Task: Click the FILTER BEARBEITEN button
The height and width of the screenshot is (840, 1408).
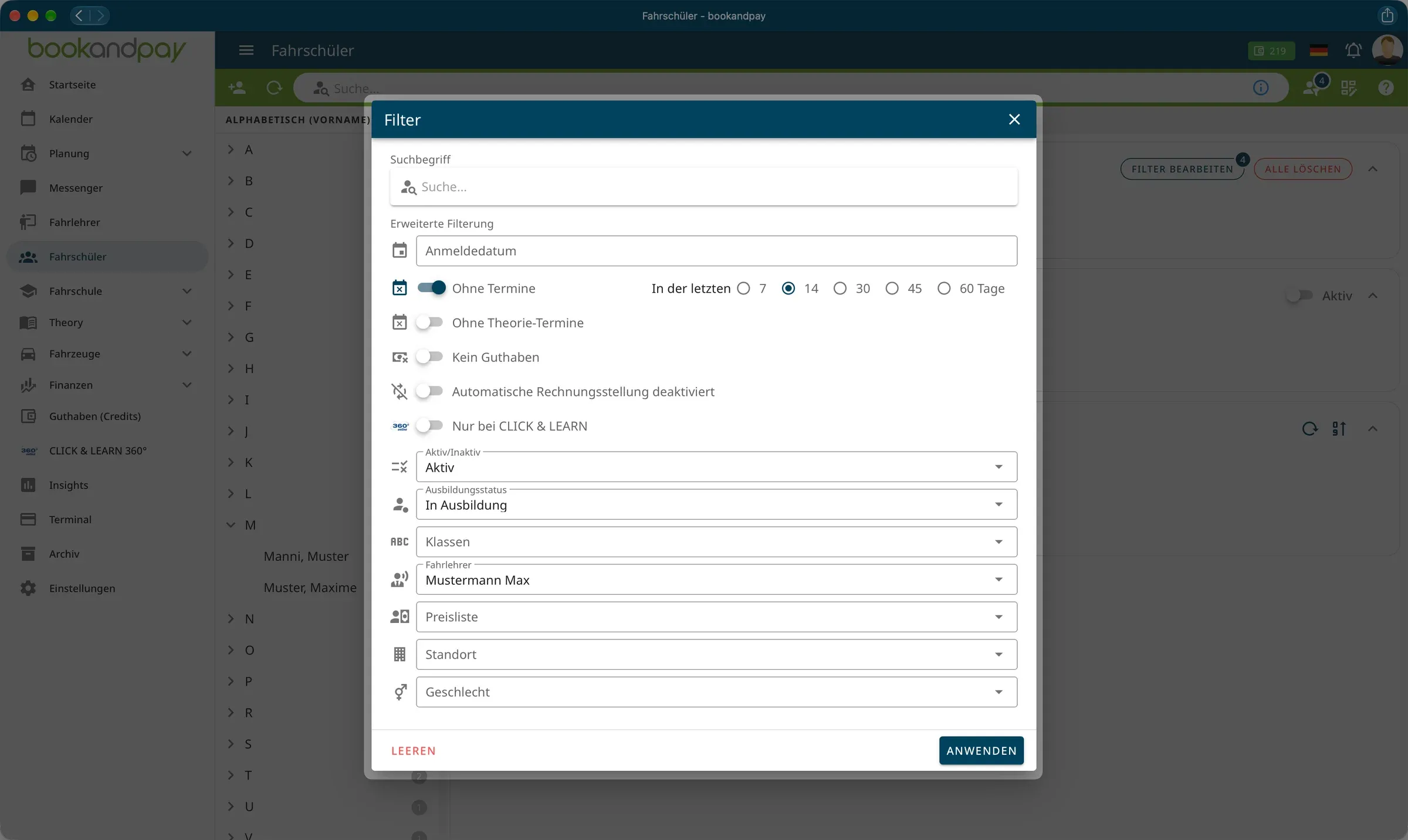Action: [x=1182, y=169]
